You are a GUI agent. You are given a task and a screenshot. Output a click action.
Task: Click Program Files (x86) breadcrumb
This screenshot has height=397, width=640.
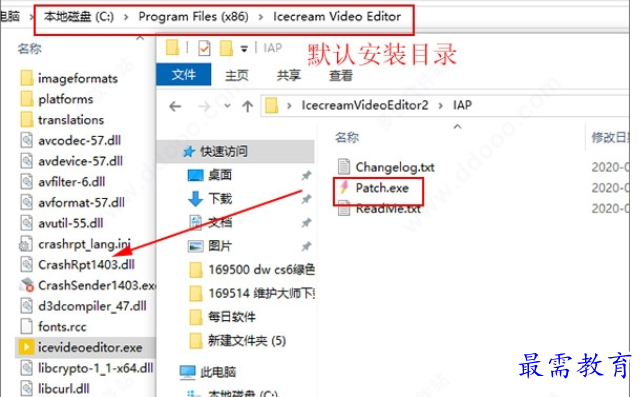pos(193,17)
